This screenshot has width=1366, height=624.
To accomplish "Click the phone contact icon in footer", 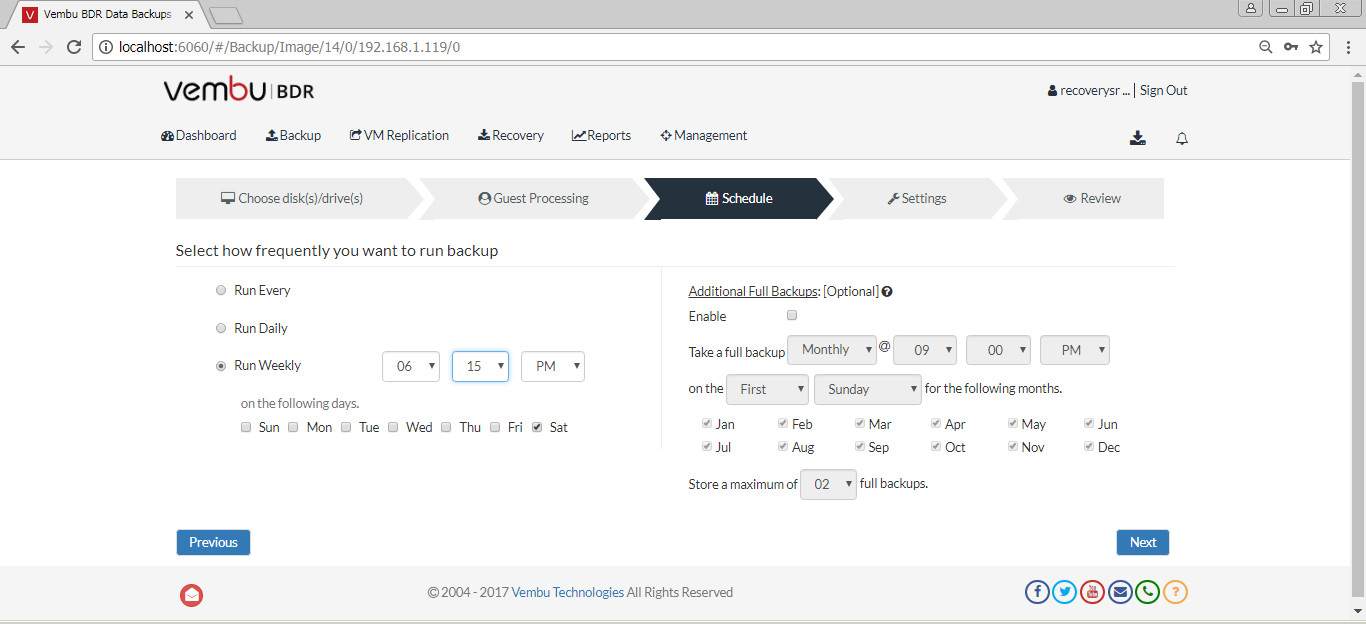I will 1147,592.
